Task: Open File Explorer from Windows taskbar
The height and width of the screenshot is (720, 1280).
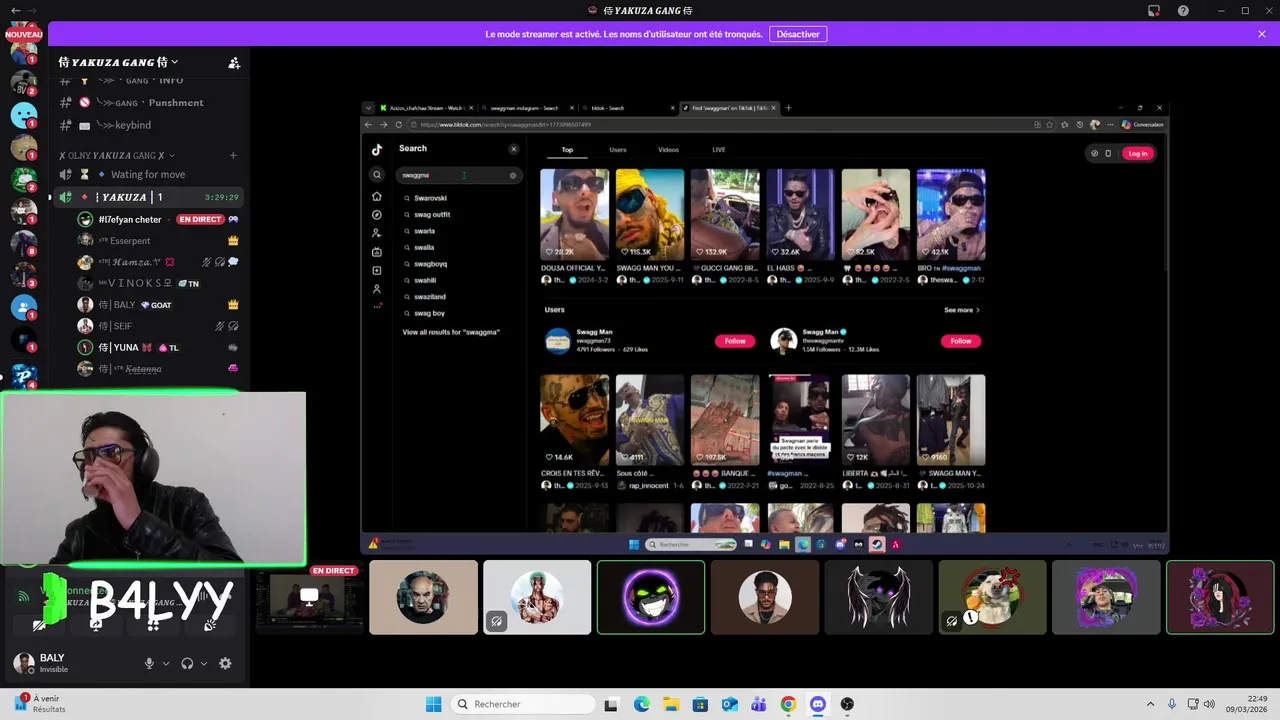Action: click(x=671, y=704)
